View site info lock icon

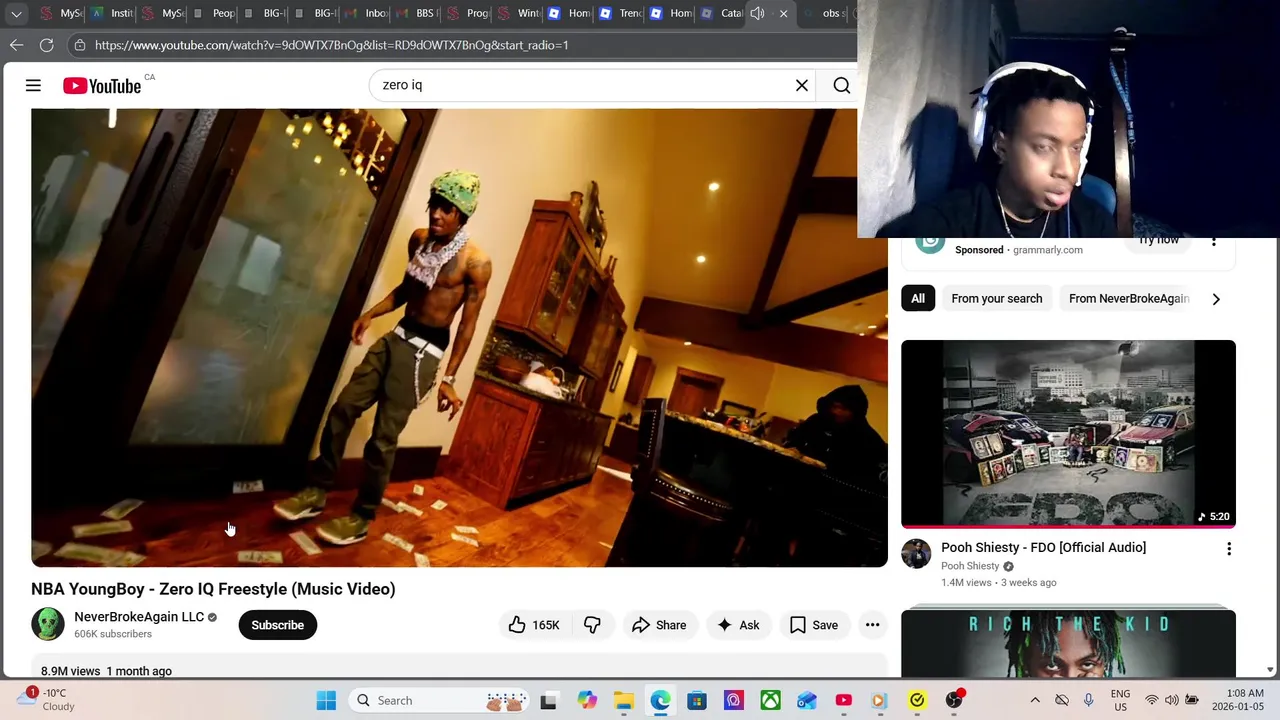pyautogui.click(x=80, y=45)
